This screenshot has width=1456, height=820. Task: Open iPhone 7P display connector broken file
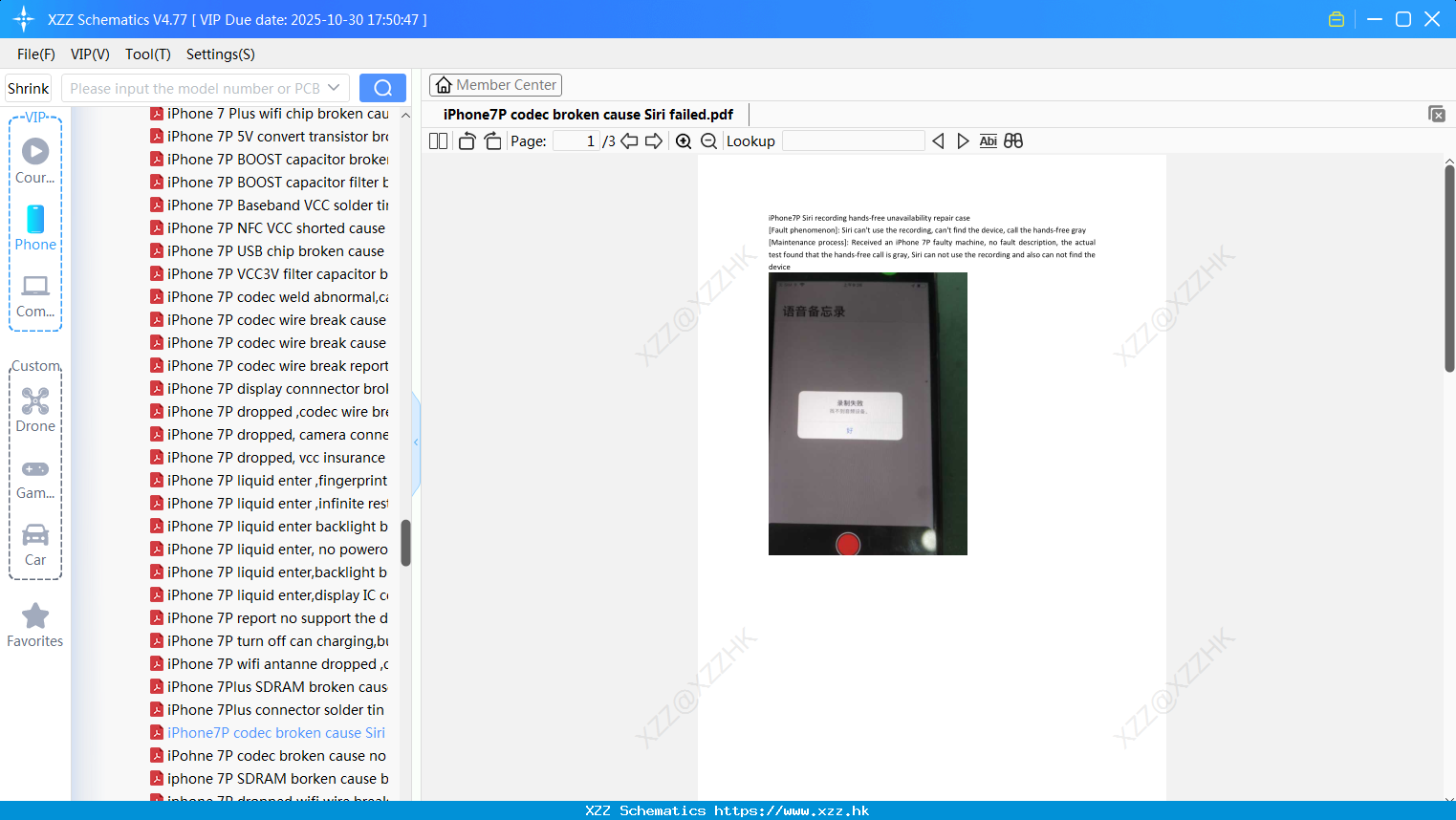(270, 389)
